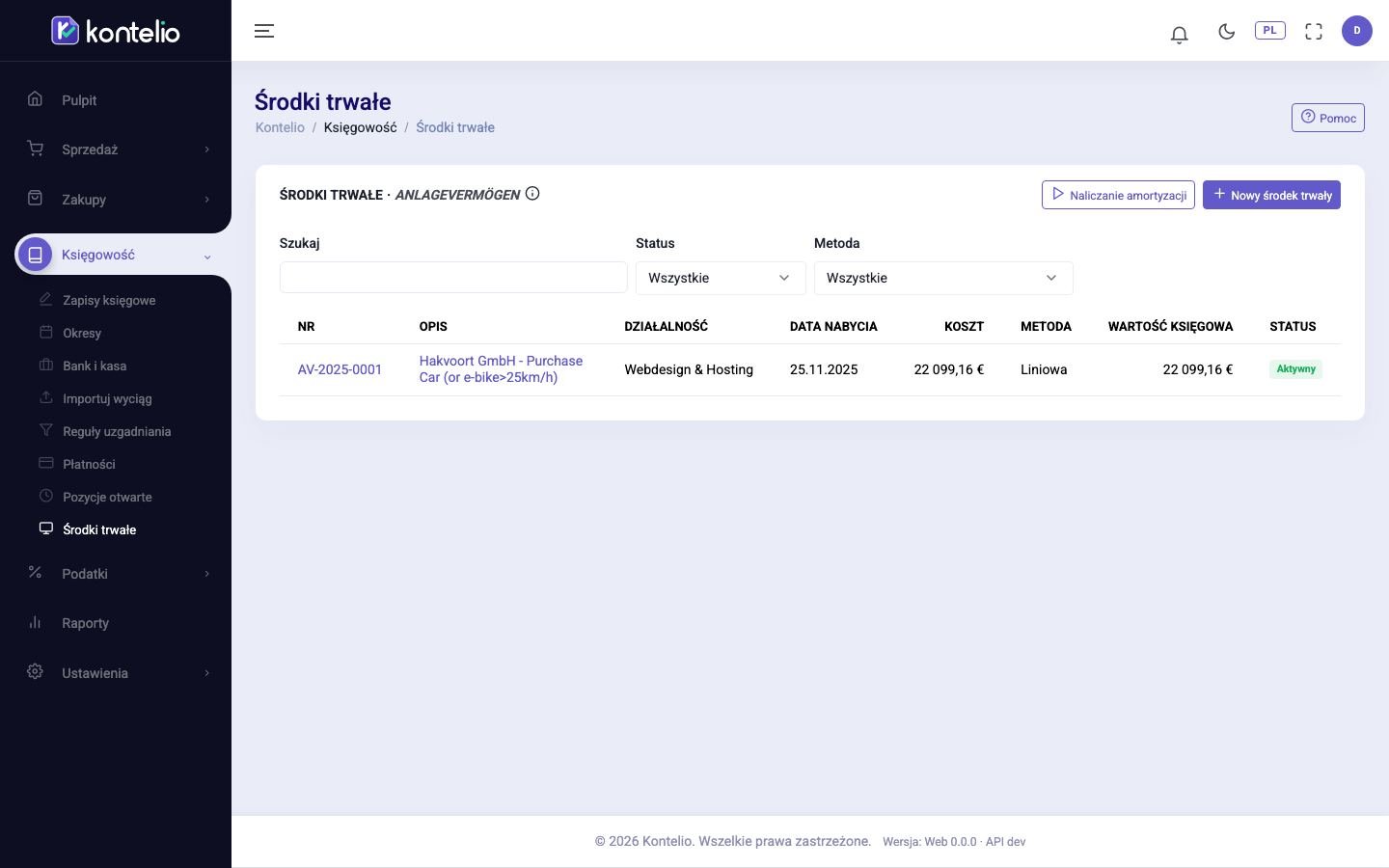Expand the Sprzedaż submenu chevron
Image resolution: width=1389 pixels, height=868 pixels.
point(206,149)
